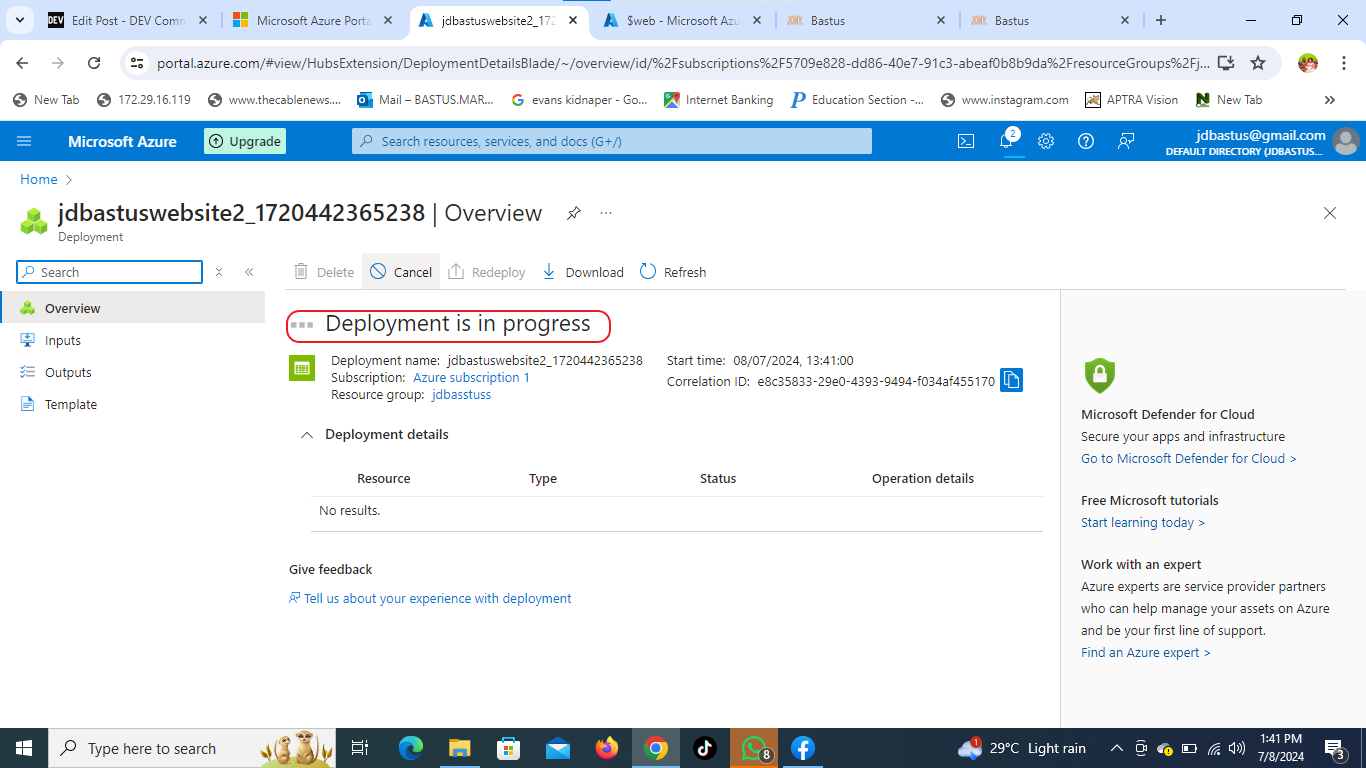Viewport: 1366px width, 768px height.
Task: Open the notifications bell
Action: point(1007,141)
